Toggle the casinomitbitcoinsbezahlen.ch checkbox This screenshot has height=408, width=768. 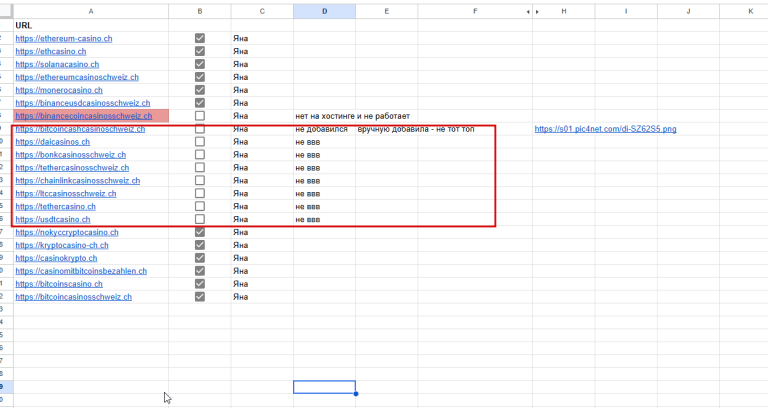pos(200,271)
